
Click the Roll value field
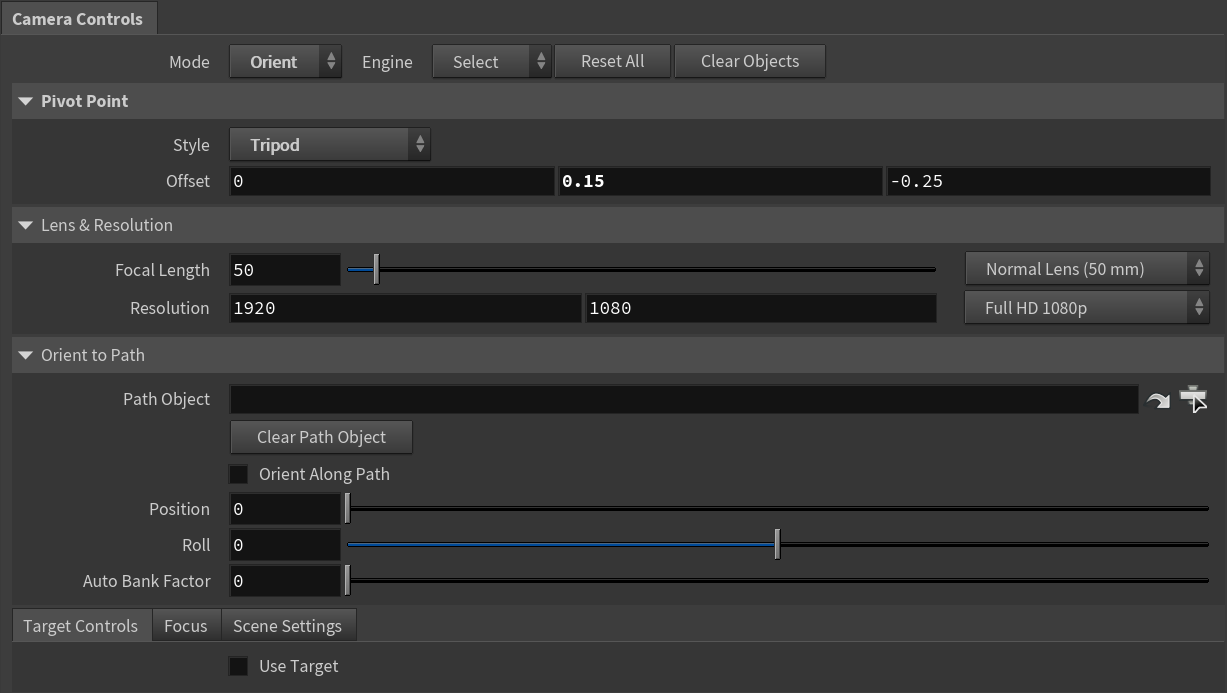(285, 545)
